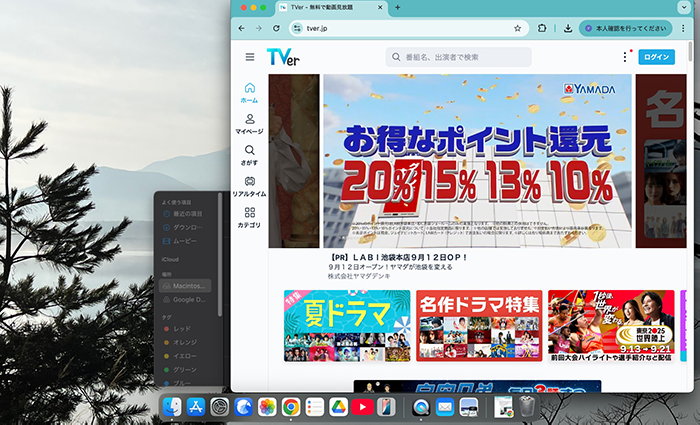700x425 pixels.
Task: Go forward in Chrome
Action: pyautogui.click(x=259, y=29)
